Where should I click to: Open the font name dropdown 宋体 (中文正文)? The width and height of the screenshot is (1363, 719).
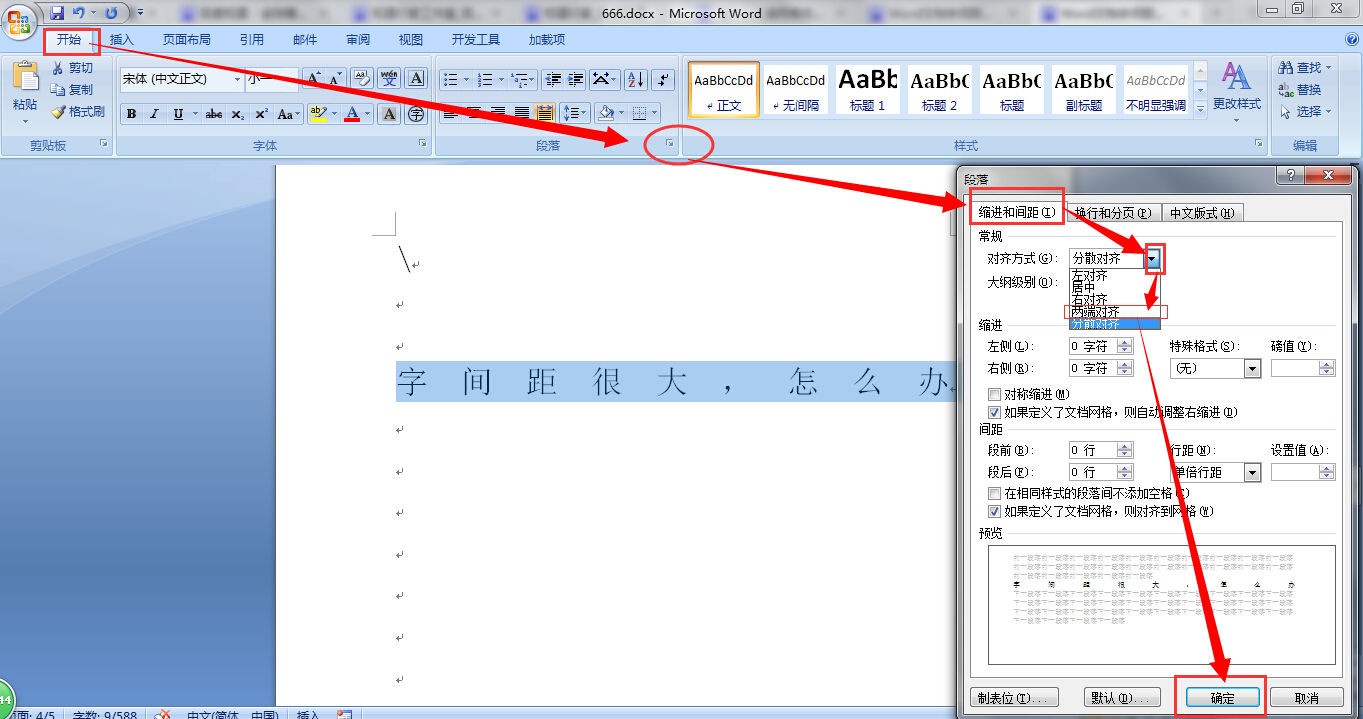point(237,79)
